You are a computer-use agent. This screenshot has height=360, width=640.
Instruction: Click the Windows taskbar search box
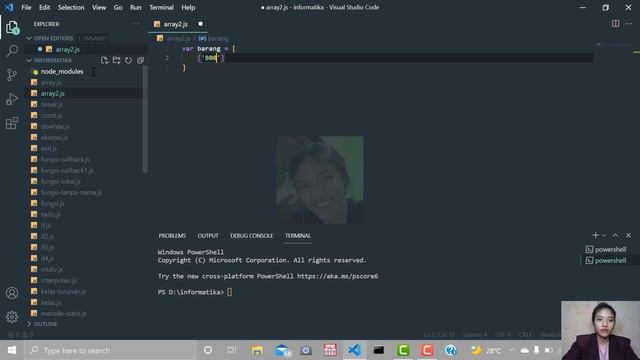[x=109, y=350]
